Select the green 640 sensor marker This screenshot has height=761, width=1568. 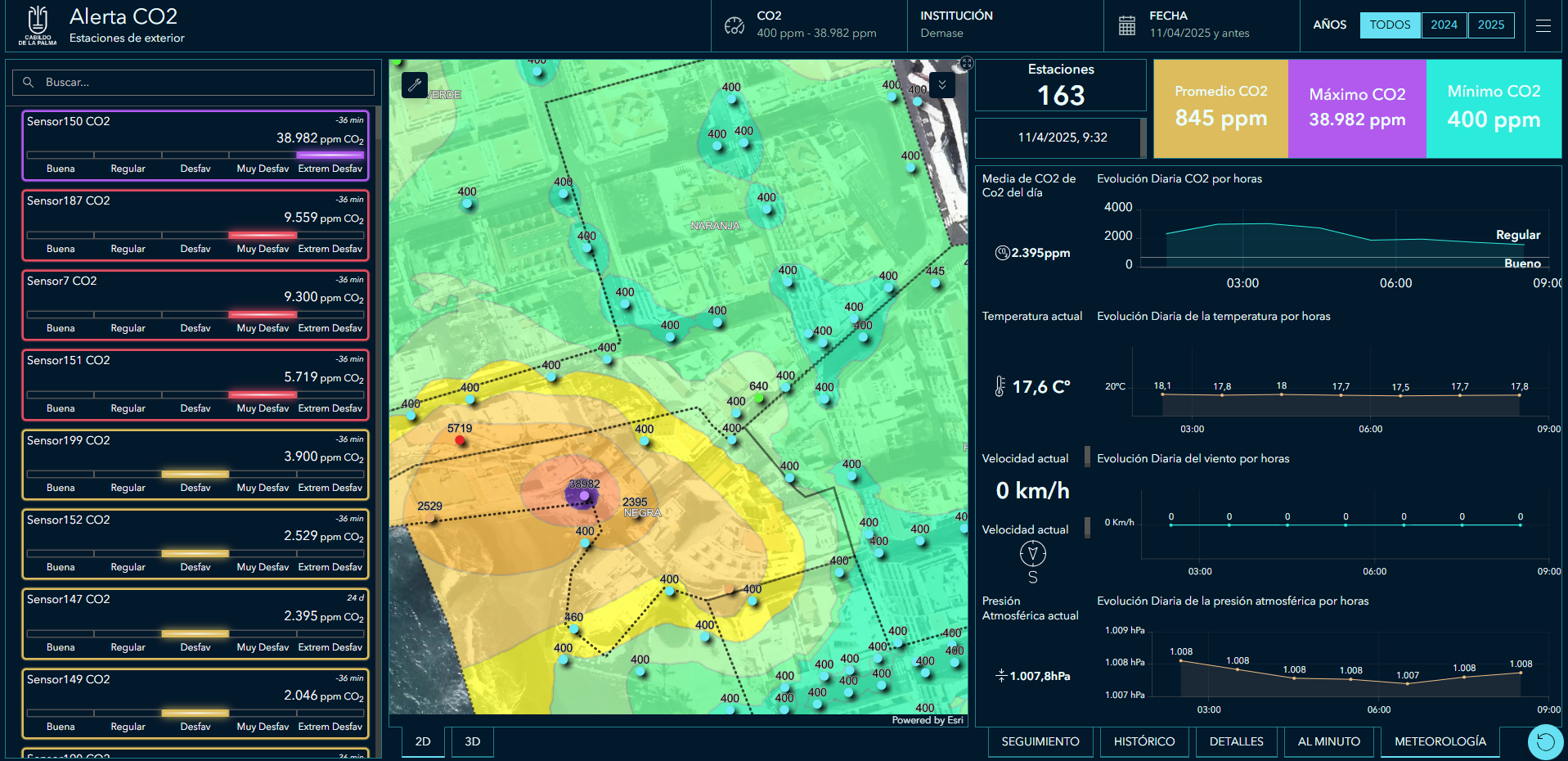(759, 398)
